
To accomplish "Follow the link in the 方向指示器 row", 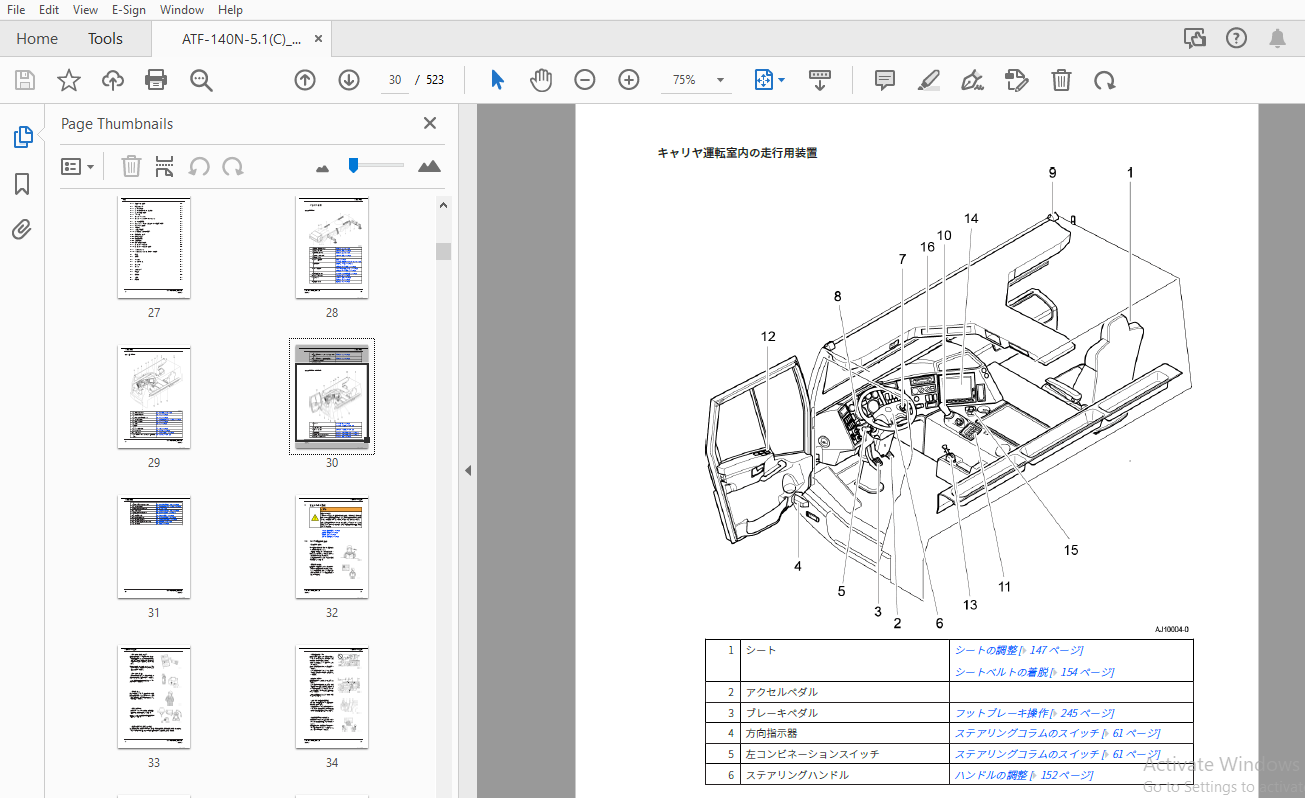I will 1058,733.
